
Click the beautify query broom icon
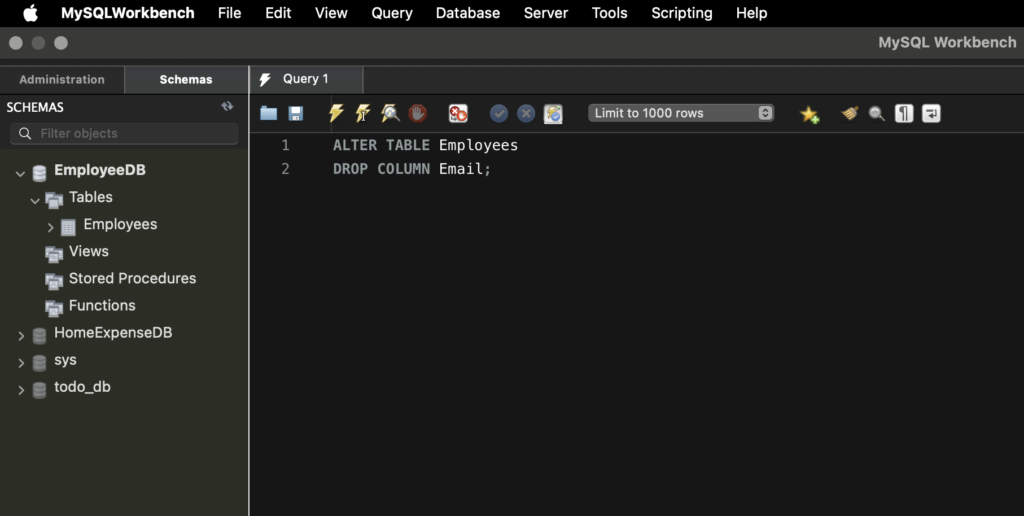(850, 114)
